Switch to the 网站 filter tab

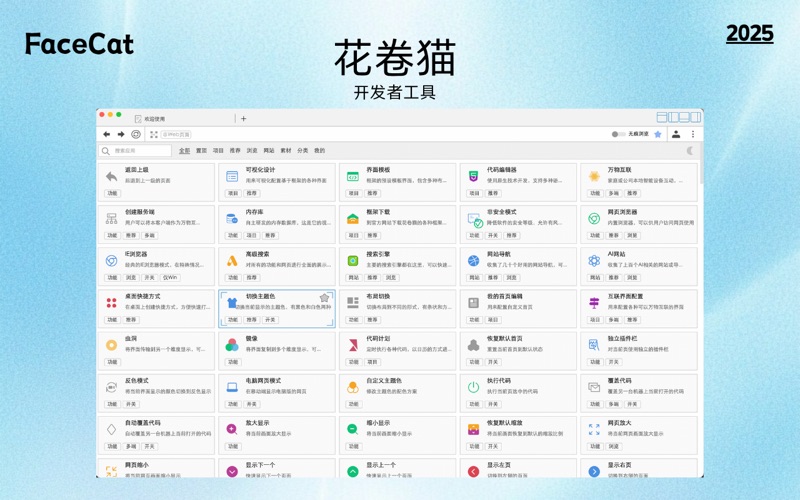[x=269, y=151]
